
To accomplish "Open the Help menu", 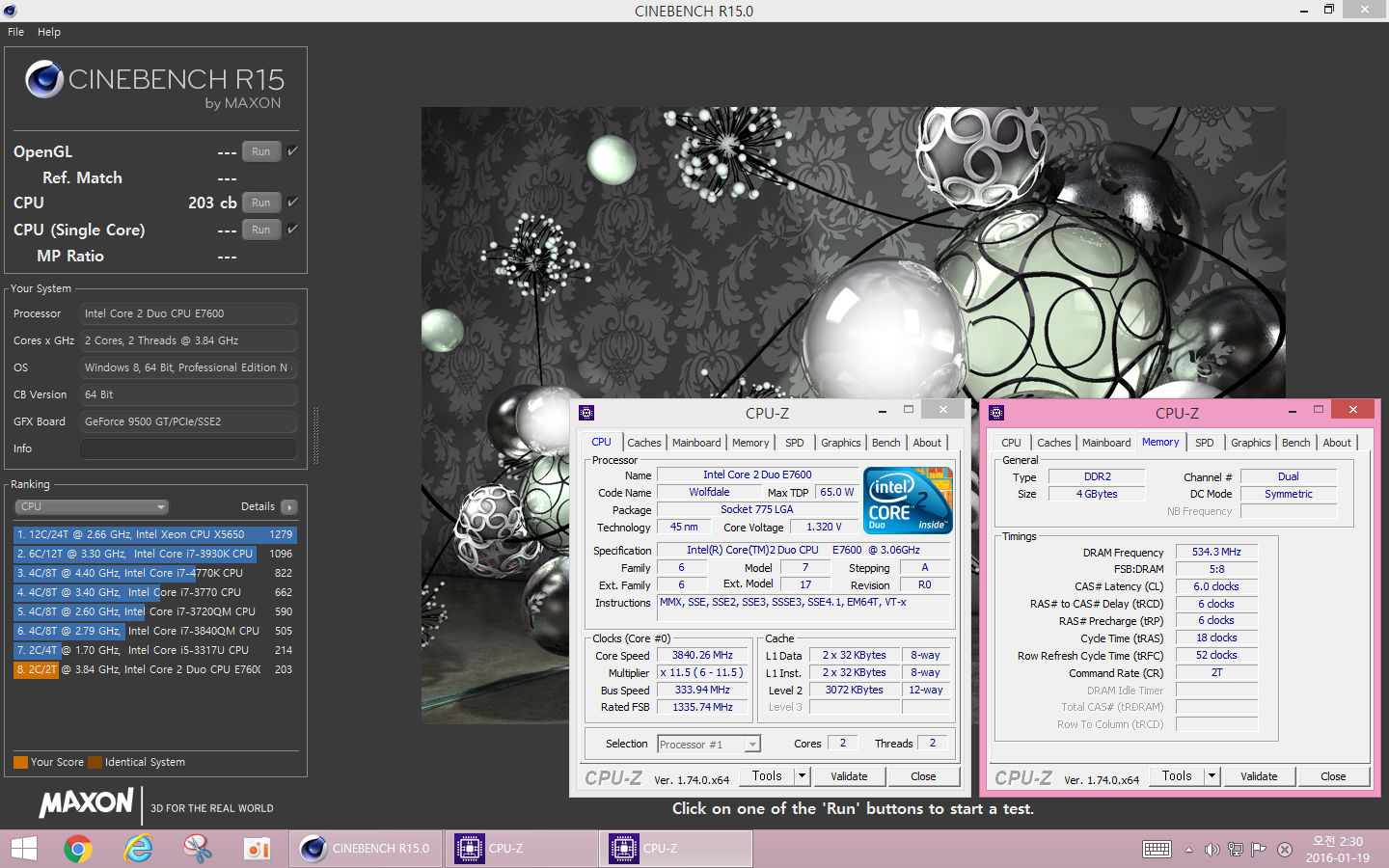I will (x=49, y=32).
